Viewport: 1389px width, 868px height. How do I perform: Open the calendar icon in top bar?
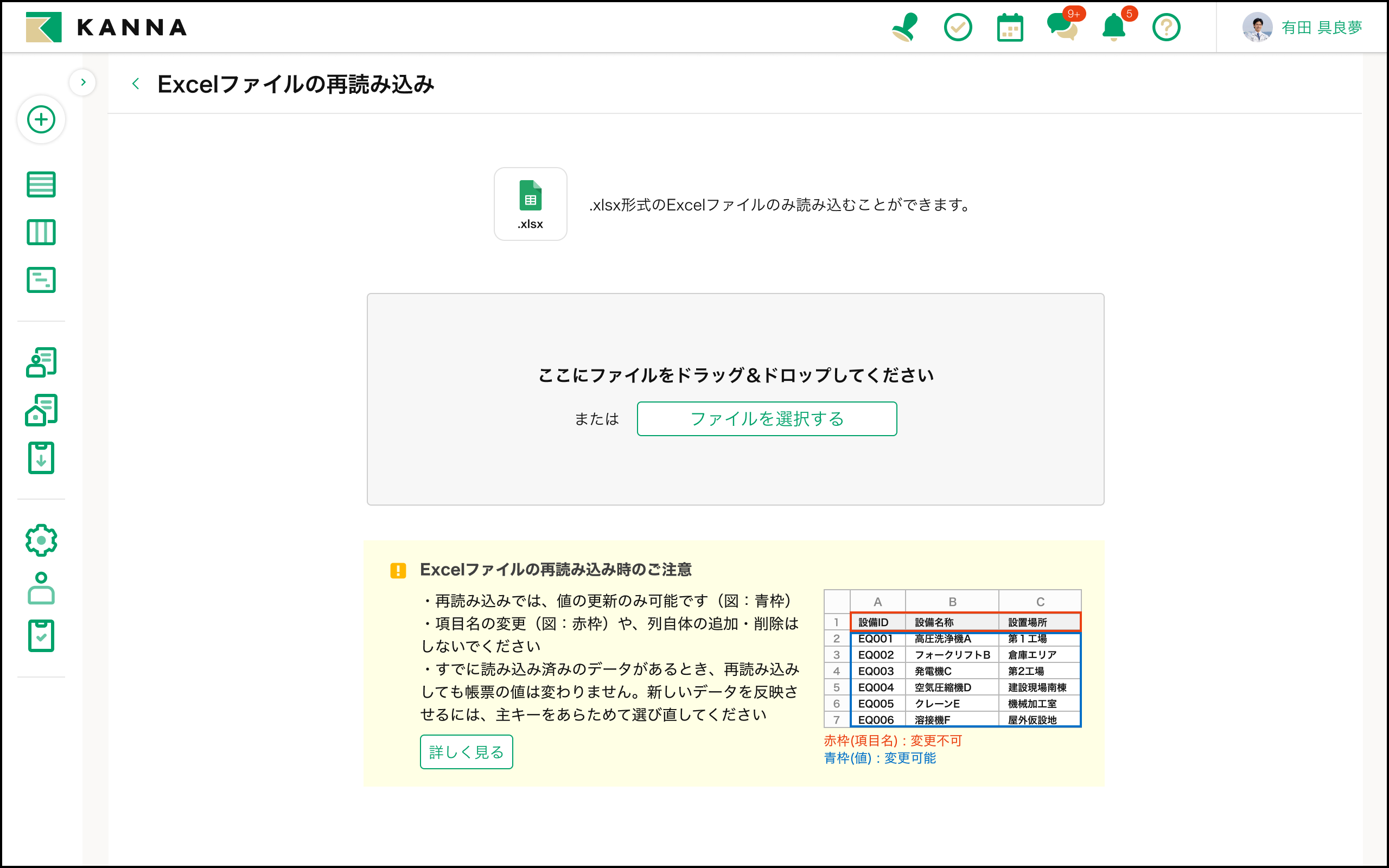1010,28
